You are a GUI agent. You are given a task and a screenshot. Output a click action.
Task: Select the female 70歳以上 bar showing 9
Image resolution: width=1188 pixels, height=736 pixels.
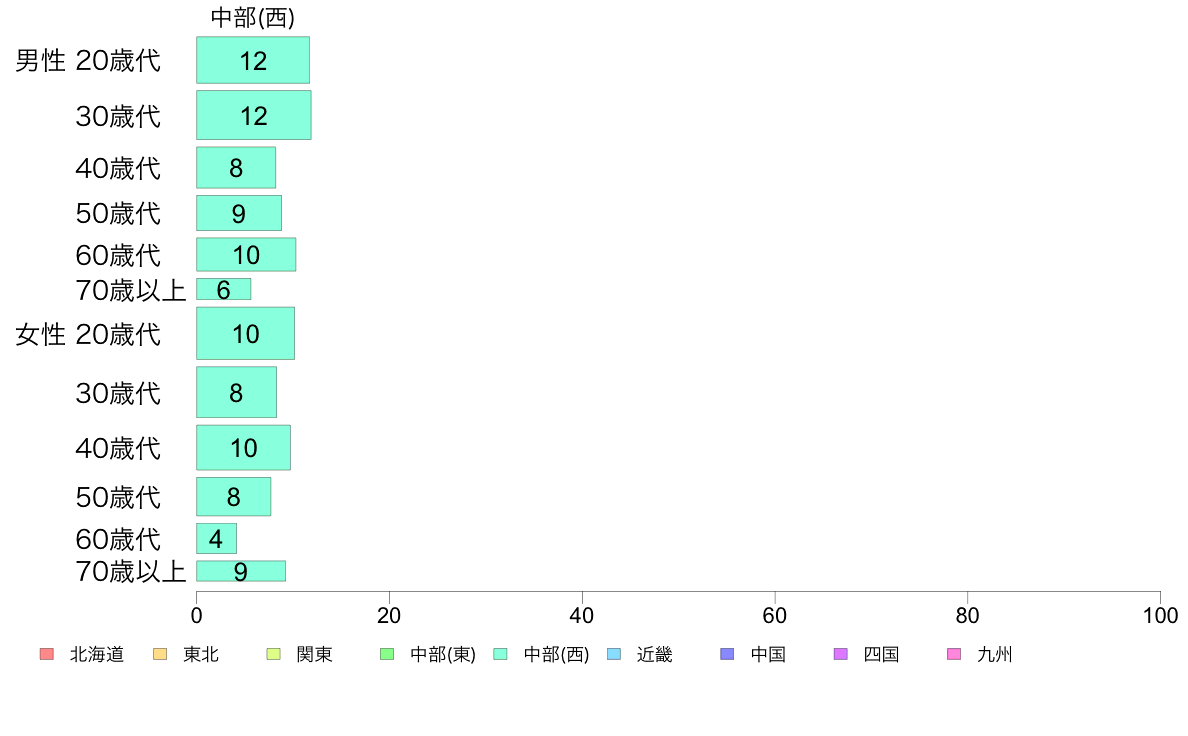[x=241, y=572]
